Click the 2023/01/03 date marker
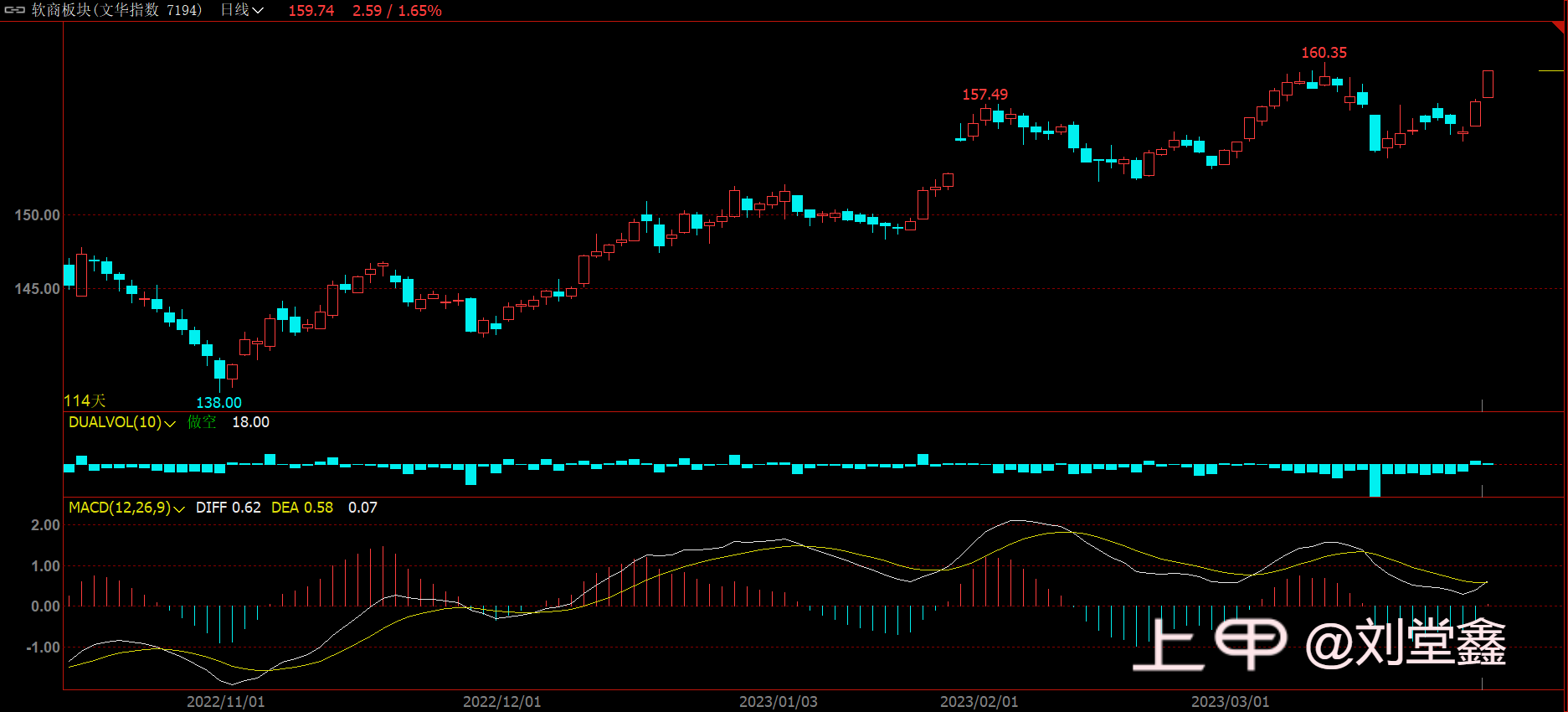Viewport: 1568px width, 712px height. 779,702
